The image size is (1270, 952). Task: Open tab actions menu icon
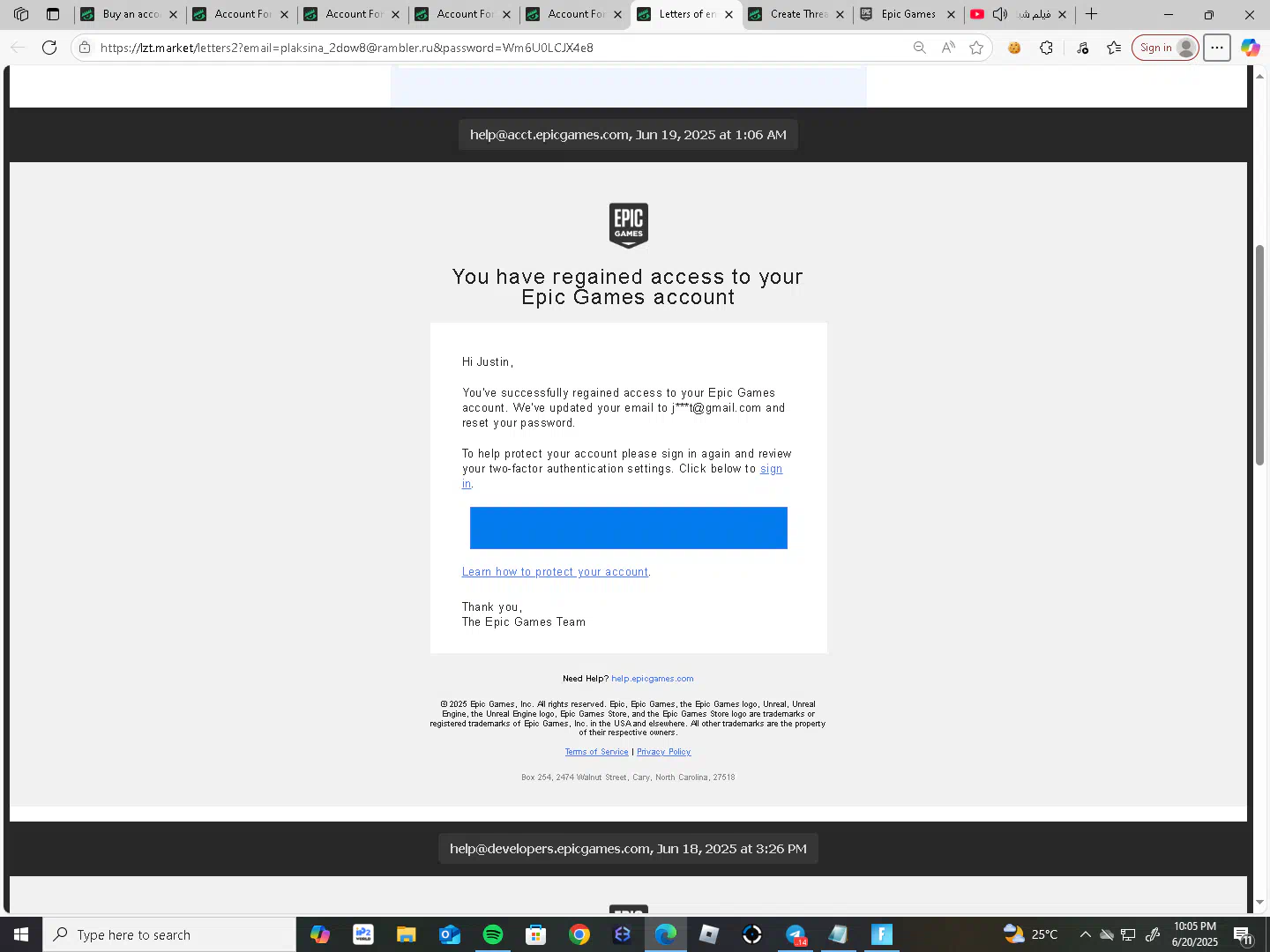tap(53, 14)
